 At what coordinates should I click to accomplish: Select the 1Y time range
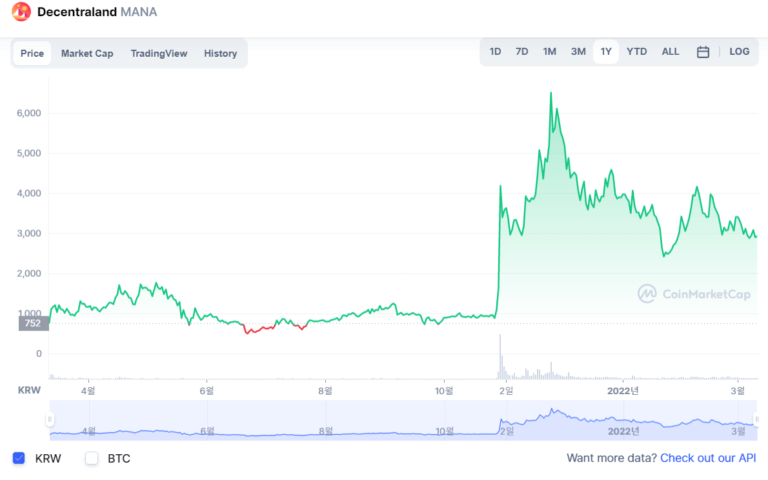click(x=606, y=51)
